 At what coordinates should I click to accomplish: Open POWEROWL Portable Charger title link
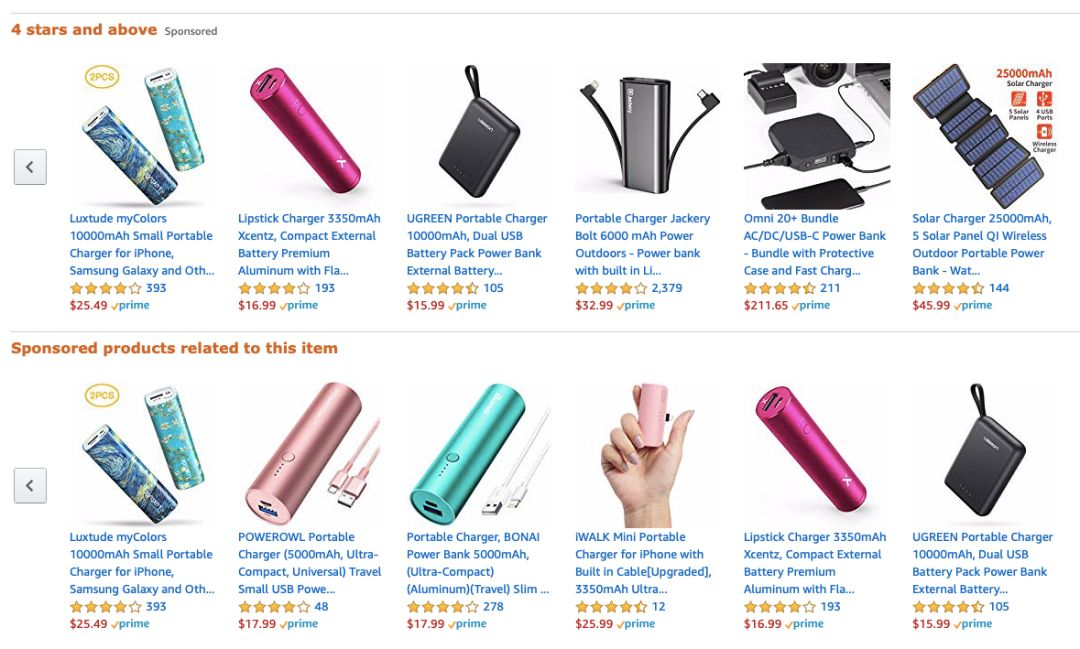[x=309, y=563]
